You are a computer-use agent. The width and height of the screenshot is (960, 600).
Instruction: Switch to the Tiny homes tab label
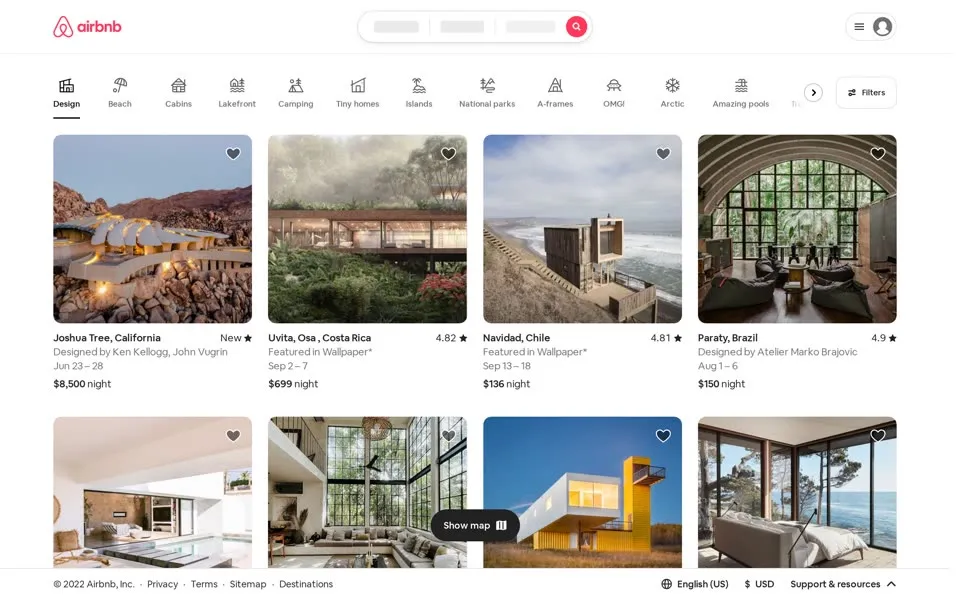[359, 104]
